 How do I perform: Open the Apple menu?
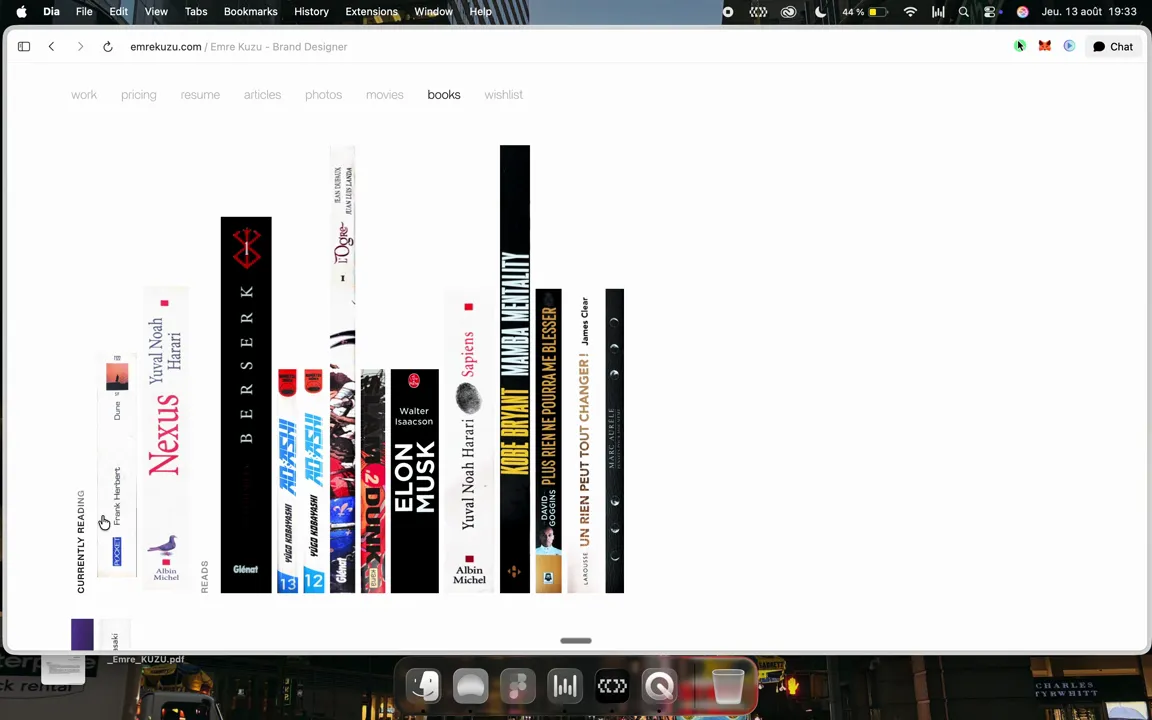point(21,12)
